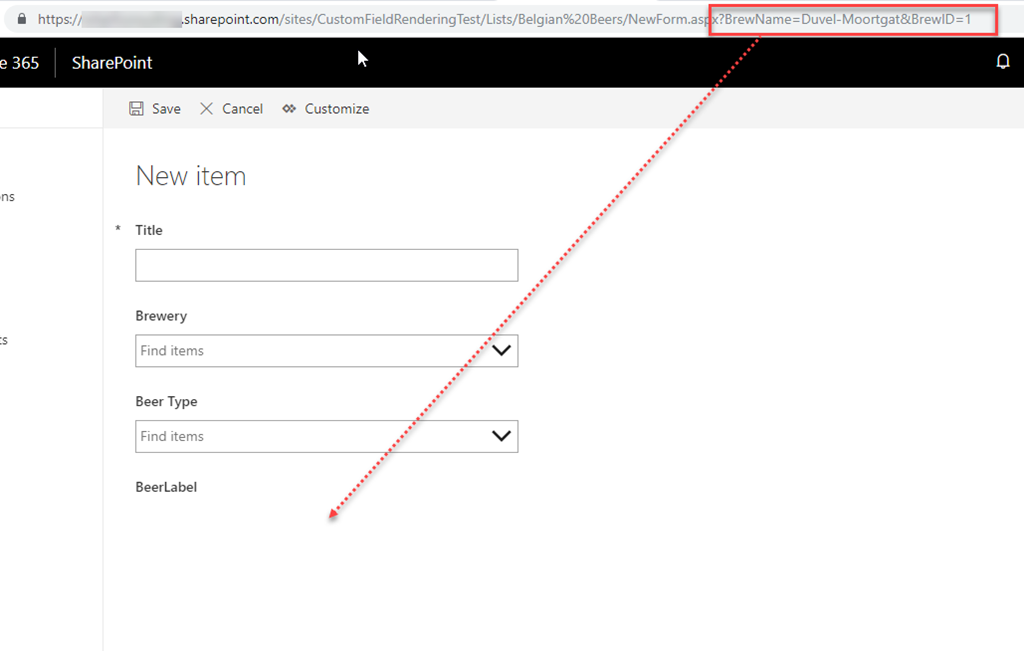
Task: Click the BrewName query string in the URL
Action: 800,19
